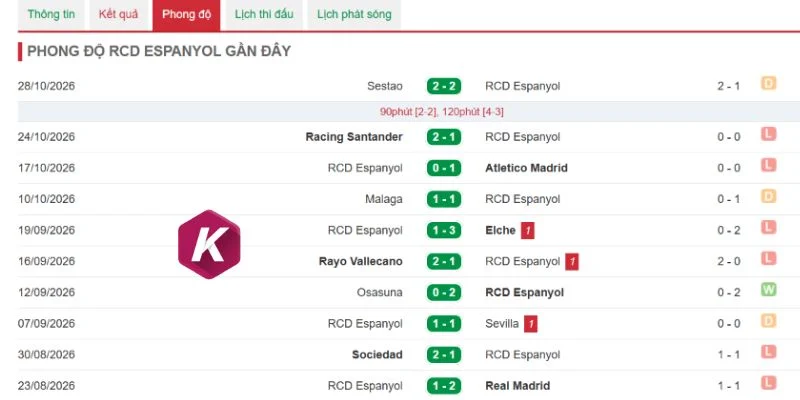Select the active Phong độ tab
Viewport: 800px width, 400px height.
point(186,15)
